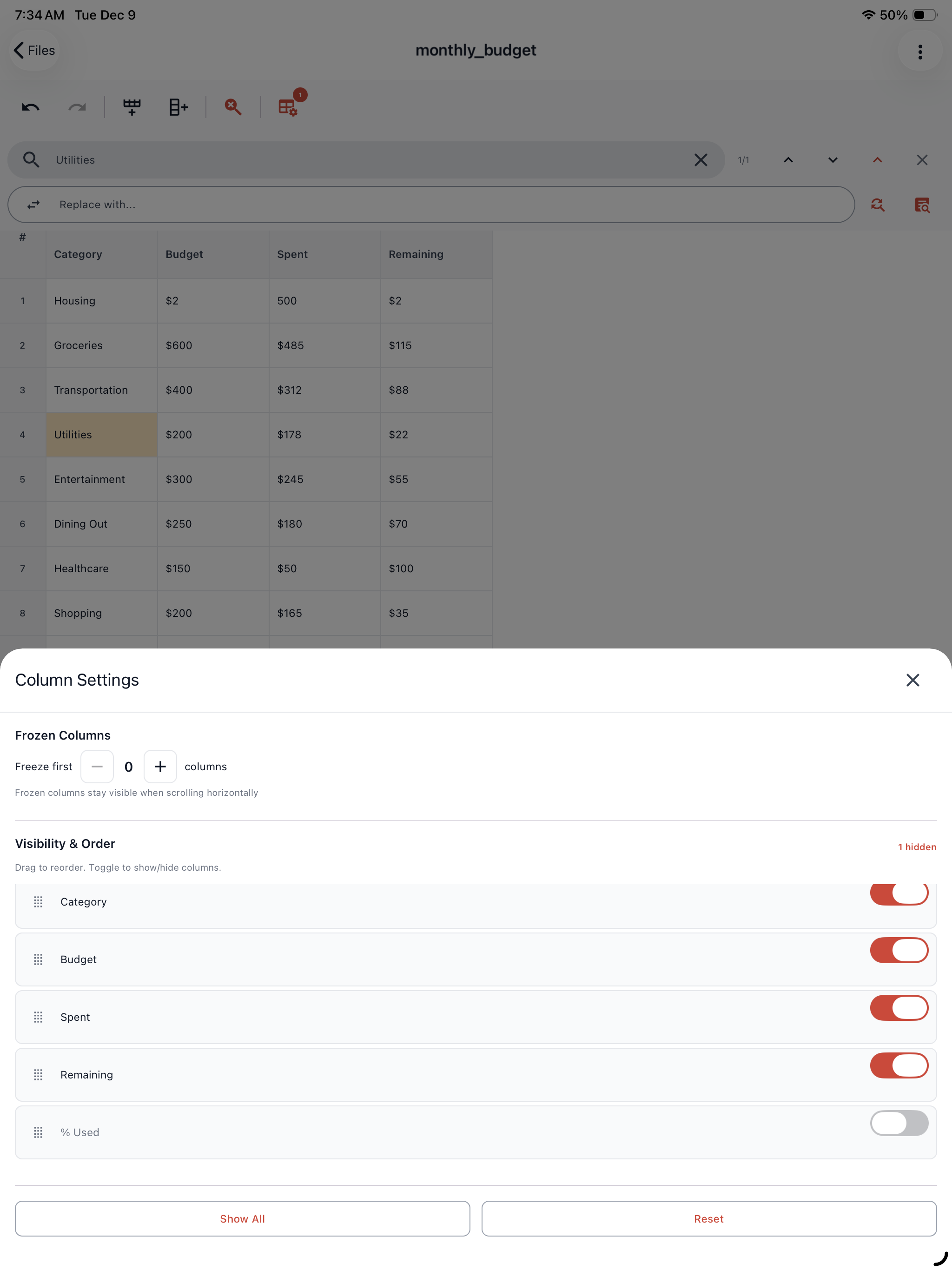Select the Groceries cell
Screen dimensions: 952x1270
(102, 345)
